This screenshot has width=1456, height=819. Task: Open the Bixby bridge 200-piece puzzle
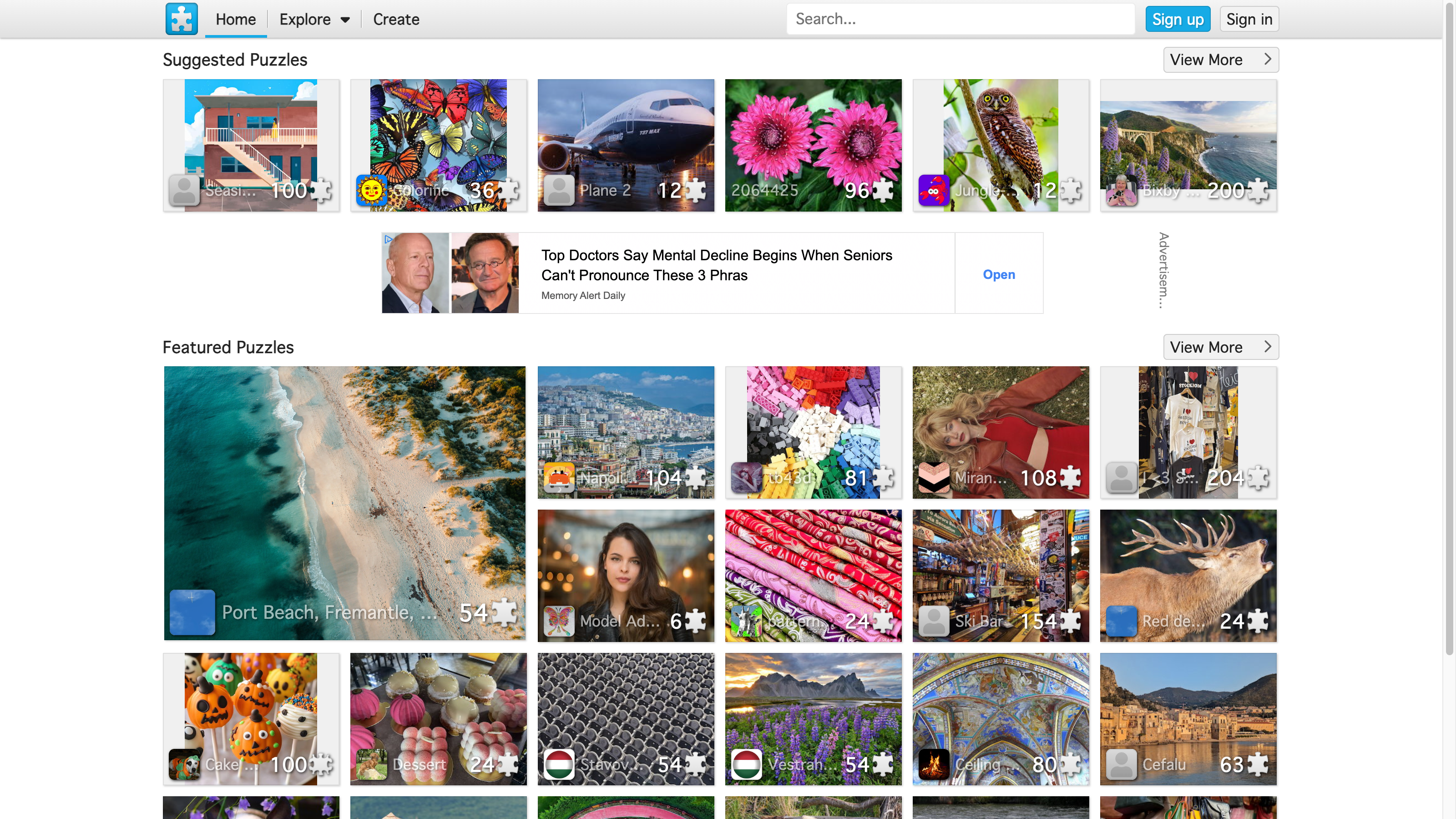(1188, 145)
